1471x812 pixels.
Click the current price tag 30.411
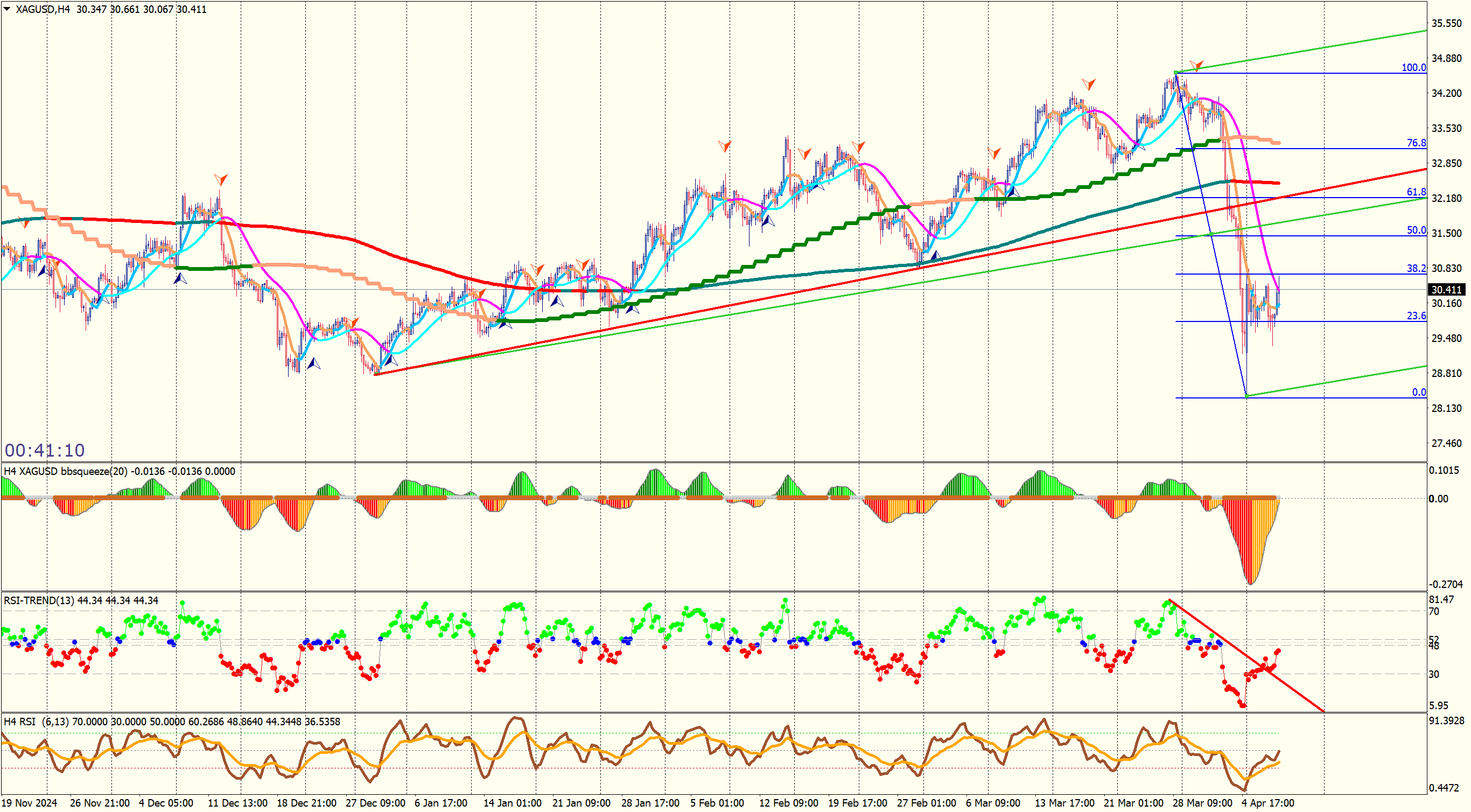pos(1446,290)
